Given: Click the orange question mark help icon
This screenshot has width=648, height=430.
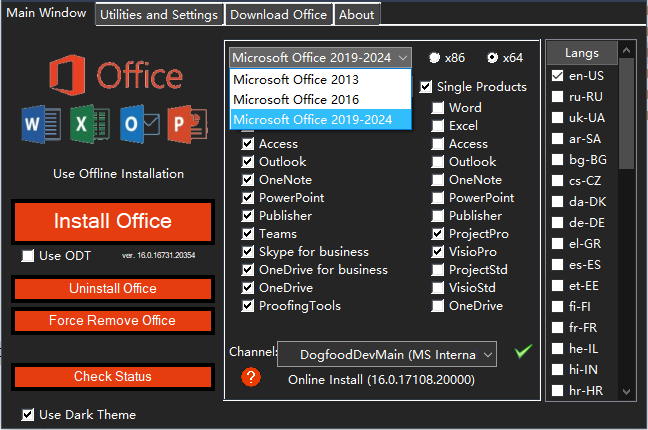Looking at the screenshot, I should point(252,377).
